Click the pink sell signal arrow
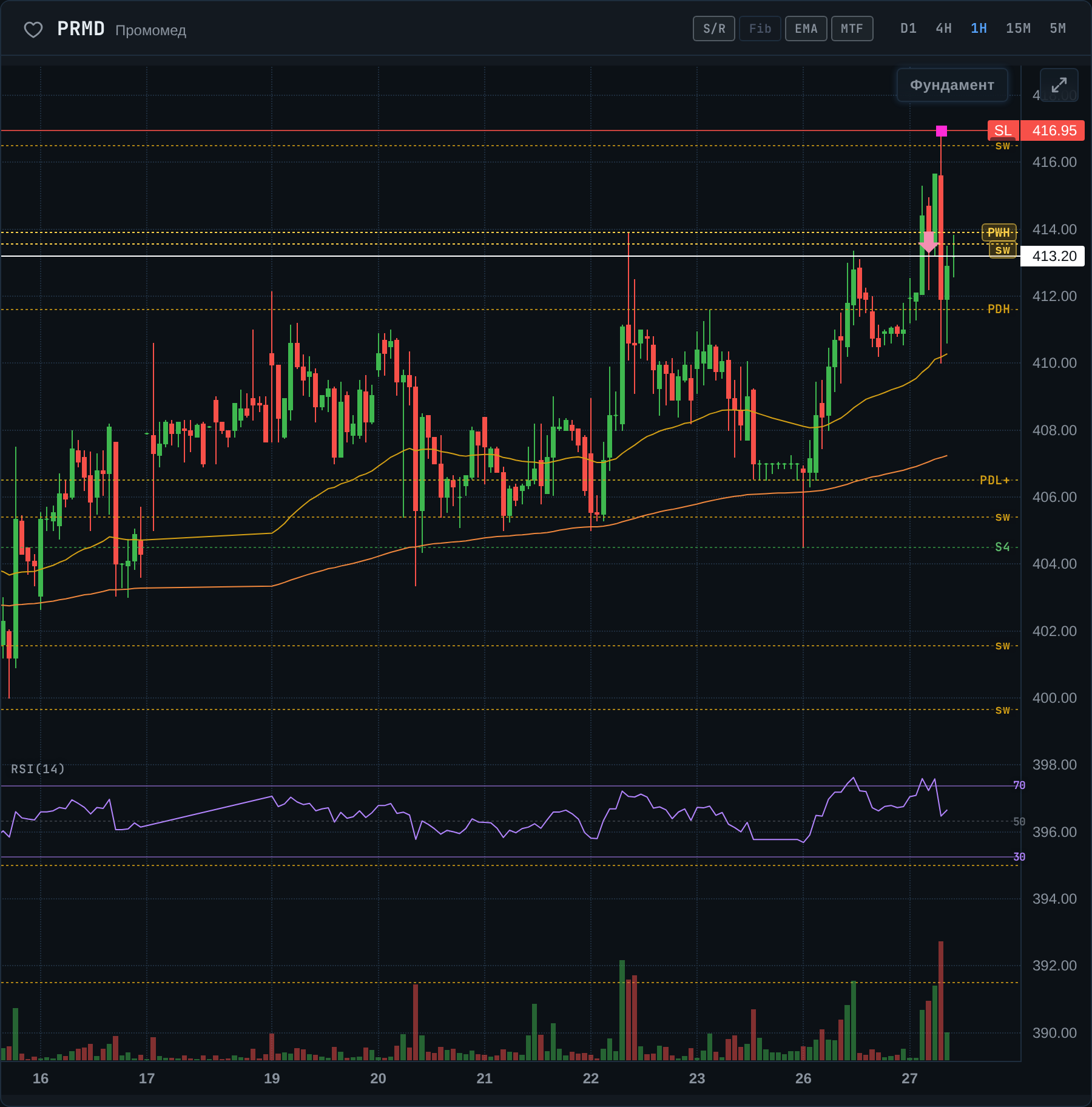Screen dimensions: 1092x1107 pyautogui.click(x=929, y=242)
